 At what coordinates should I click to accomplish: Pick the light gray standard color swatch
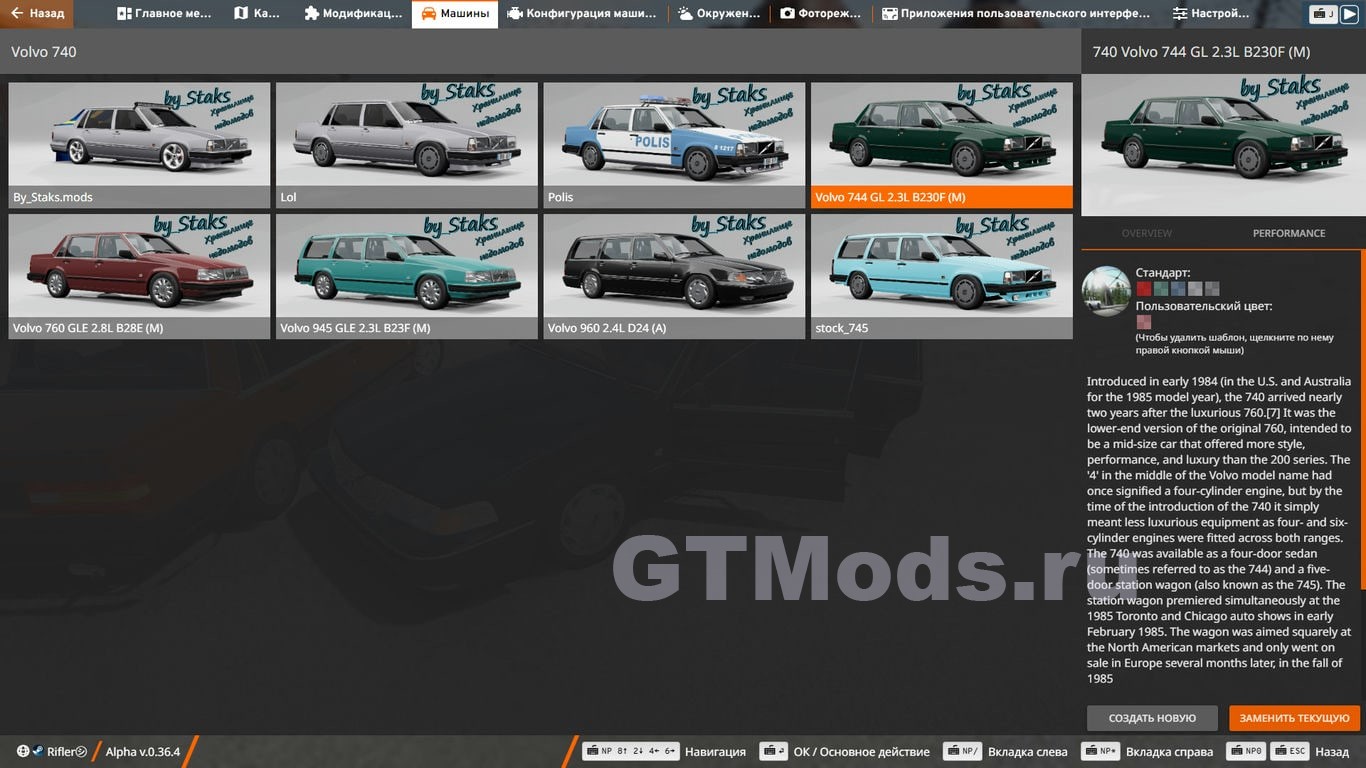click(x=1195, y=289)
